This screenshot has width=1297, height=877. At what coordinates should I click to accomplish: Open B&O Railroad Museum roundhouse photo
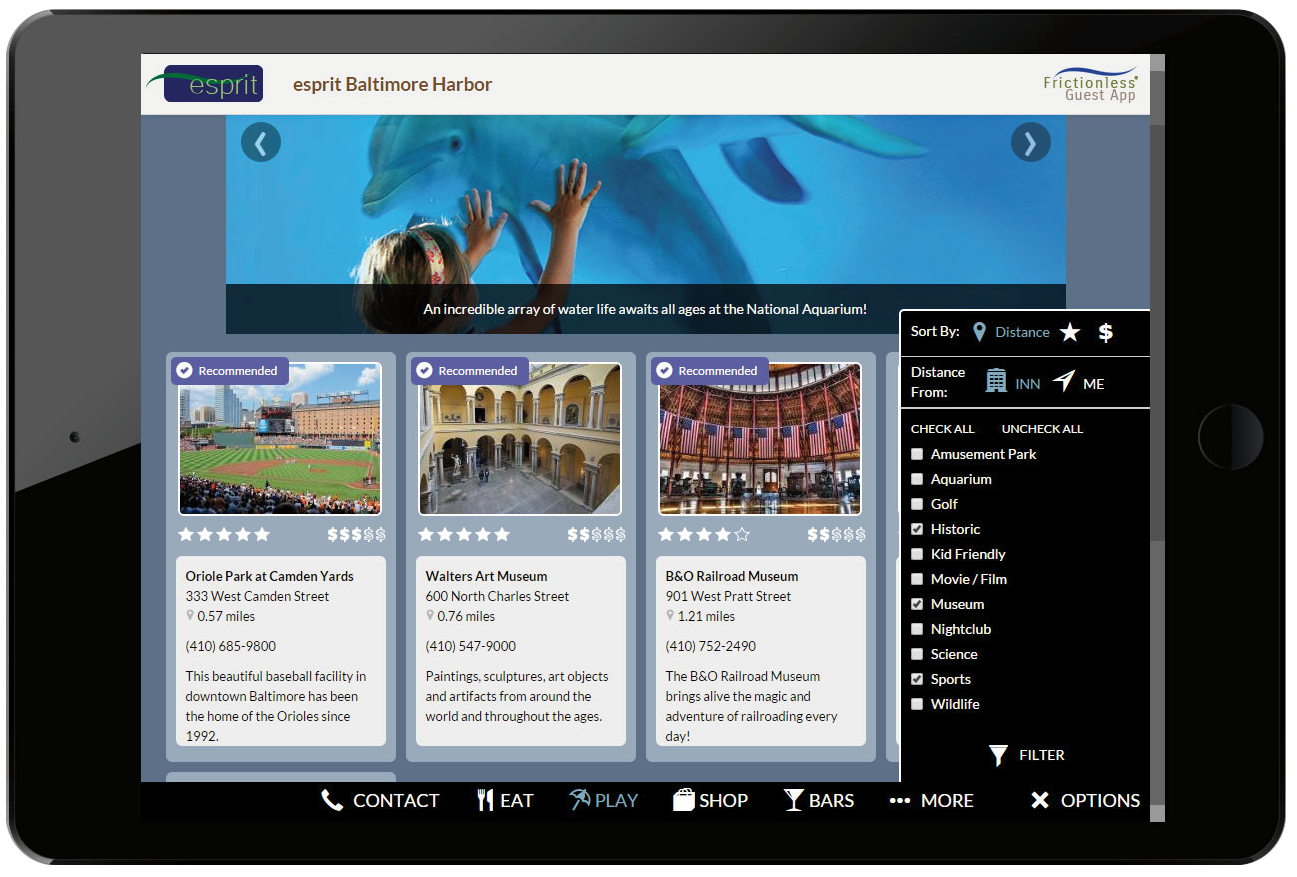point(760,439)
